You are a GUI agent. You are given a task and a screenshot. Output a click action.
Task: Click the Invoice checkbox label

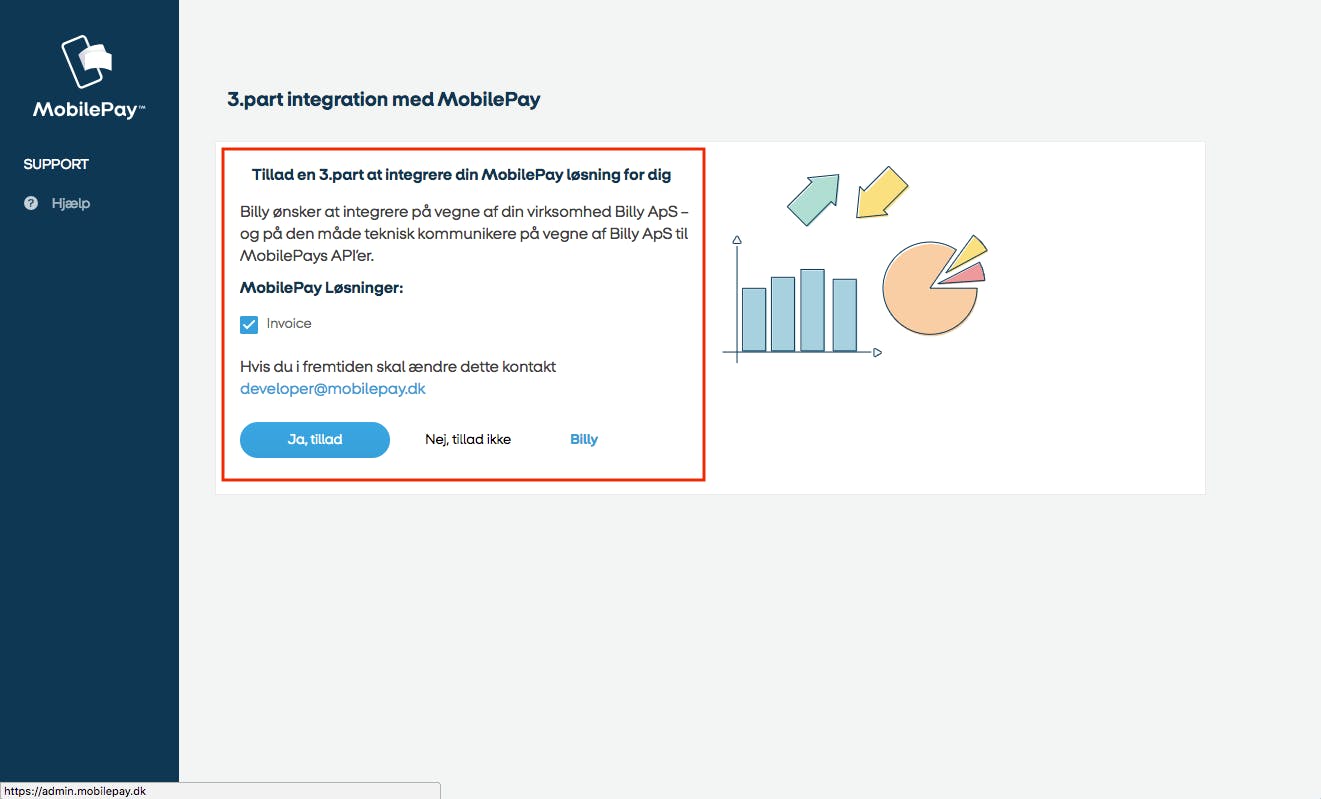click(x=289, y=324)
